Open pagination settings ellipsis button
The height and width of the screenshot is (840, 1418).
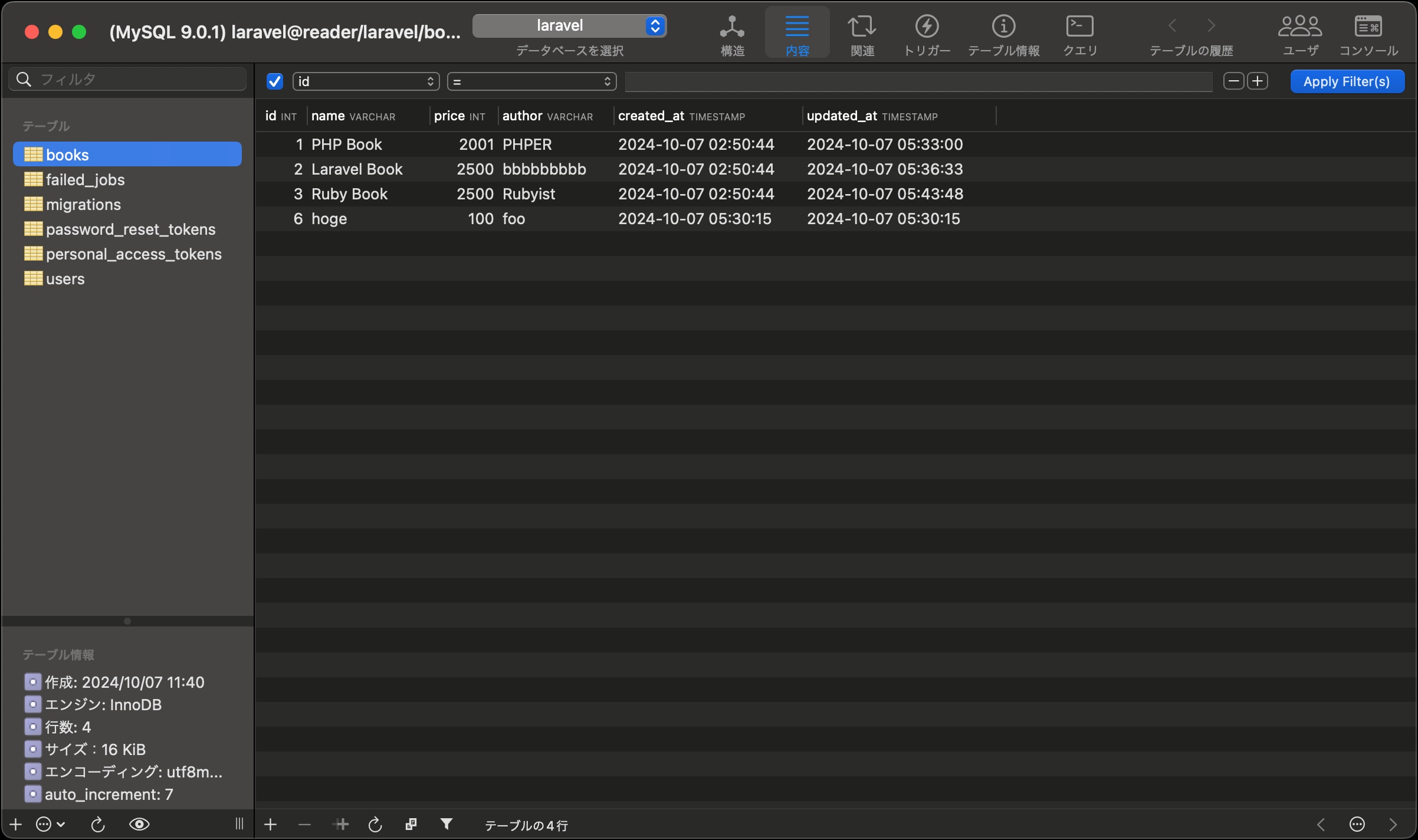[1357, 824]
